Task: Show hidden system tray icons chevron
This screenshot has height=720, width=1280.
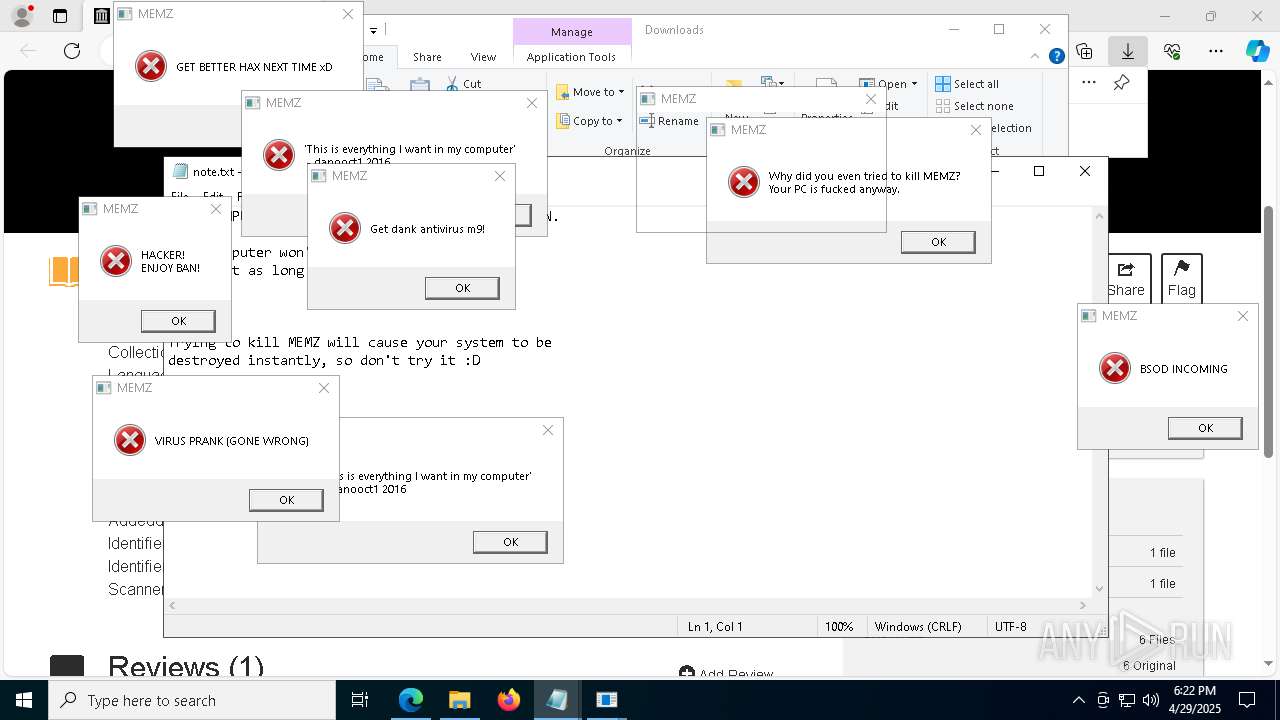Action: 1078,700
